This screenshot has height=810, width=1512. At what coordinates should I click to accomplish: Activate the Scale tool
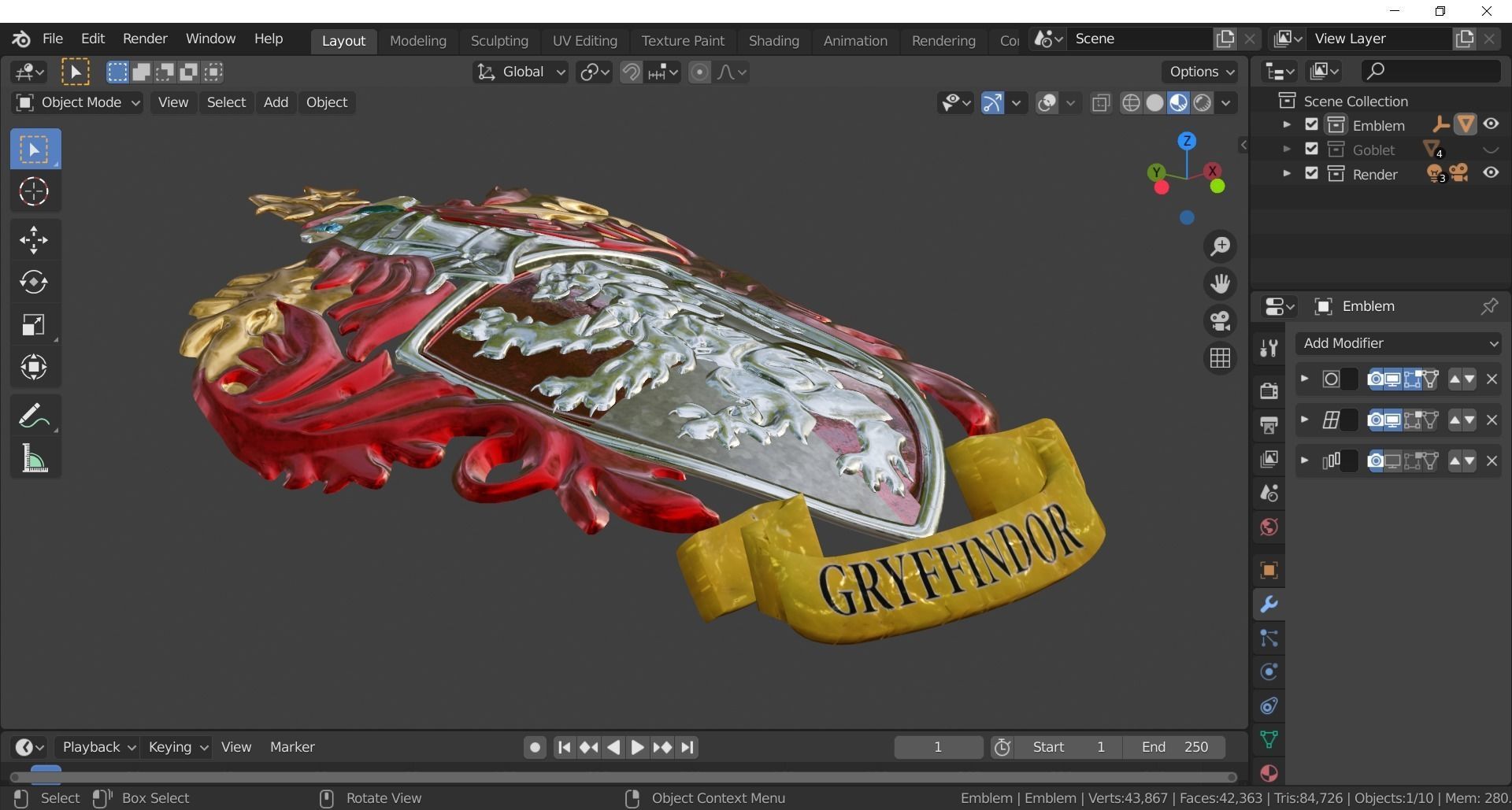tap(34, 325)
